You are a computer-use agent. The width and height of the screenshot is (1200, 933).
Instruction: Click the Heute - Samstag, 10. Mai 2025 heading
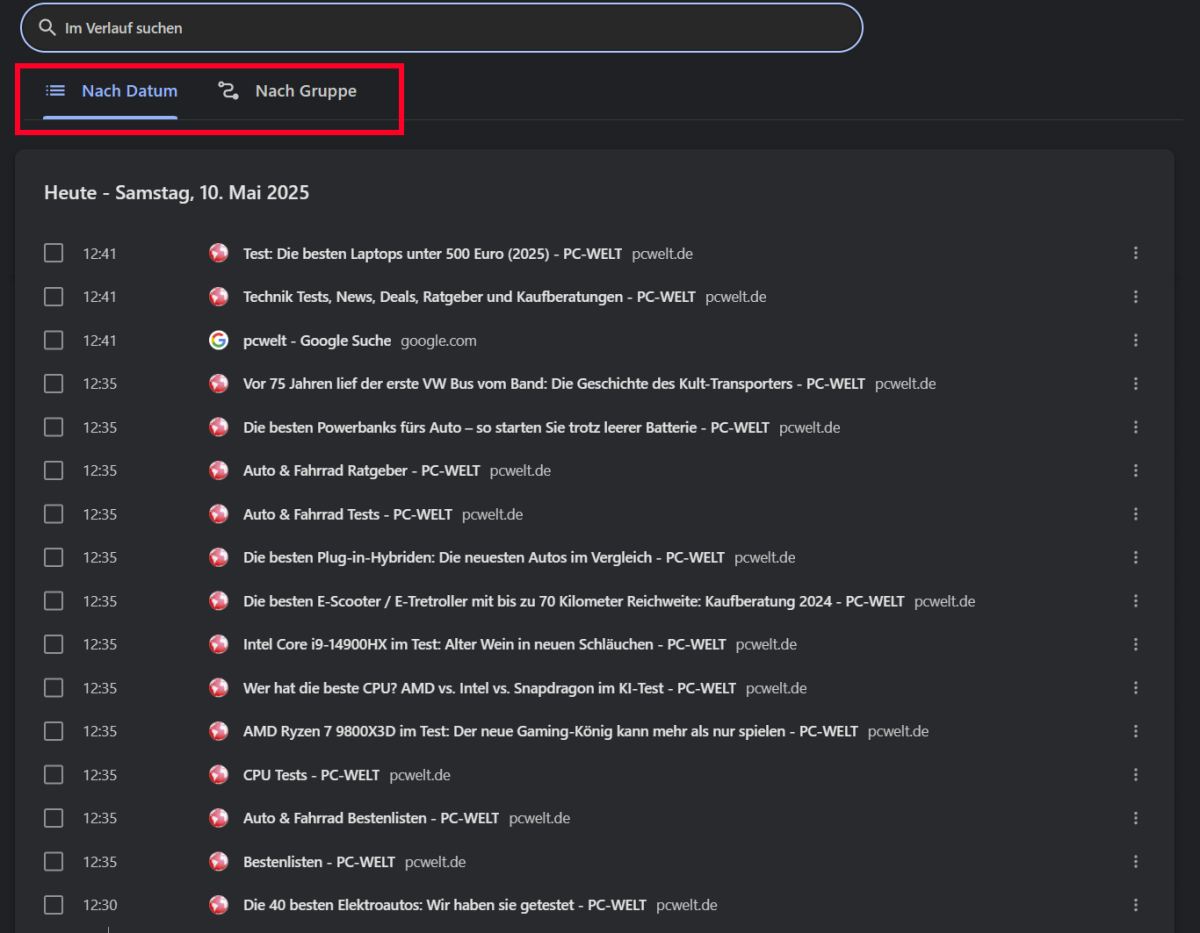(177, 193)
